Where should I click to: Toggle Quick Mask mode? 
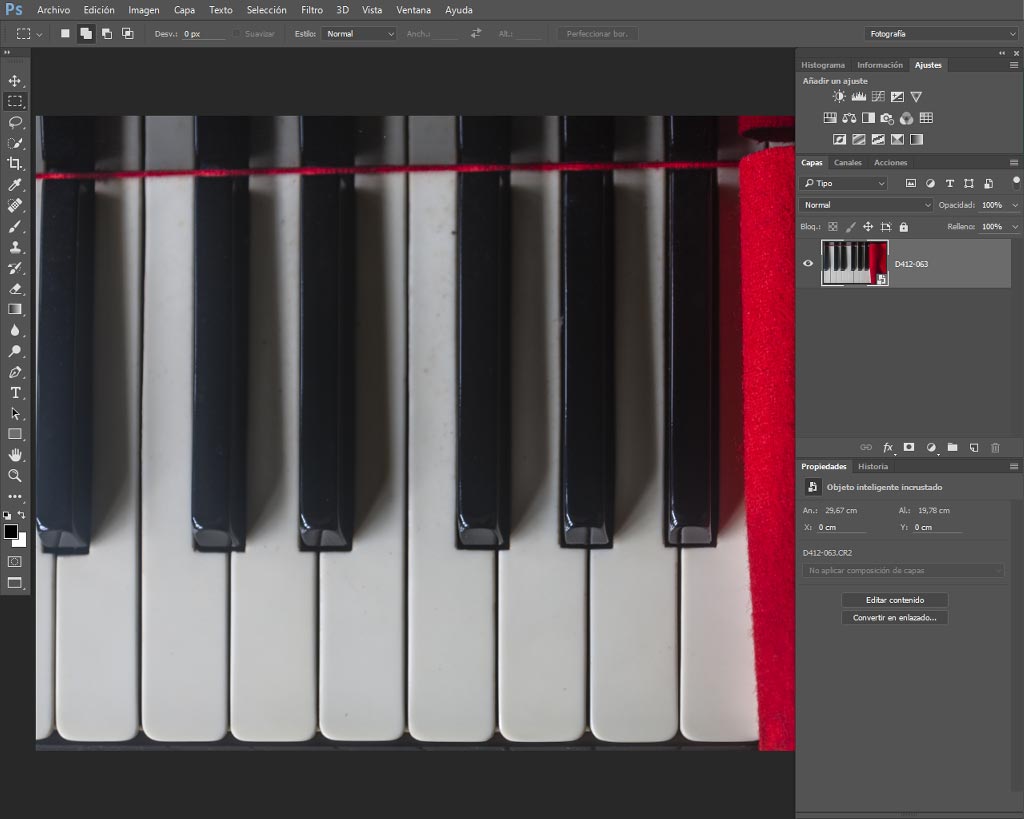(14, 562)
